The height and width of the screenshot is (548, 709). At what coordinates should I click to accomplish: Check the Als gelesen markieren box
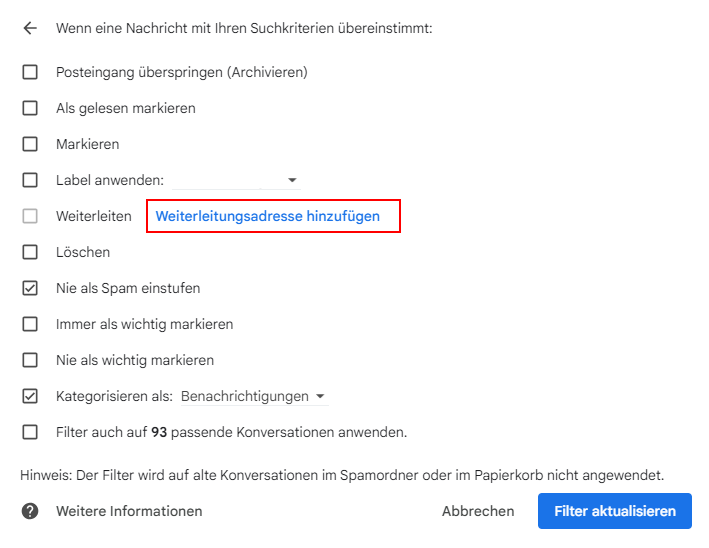30,108
